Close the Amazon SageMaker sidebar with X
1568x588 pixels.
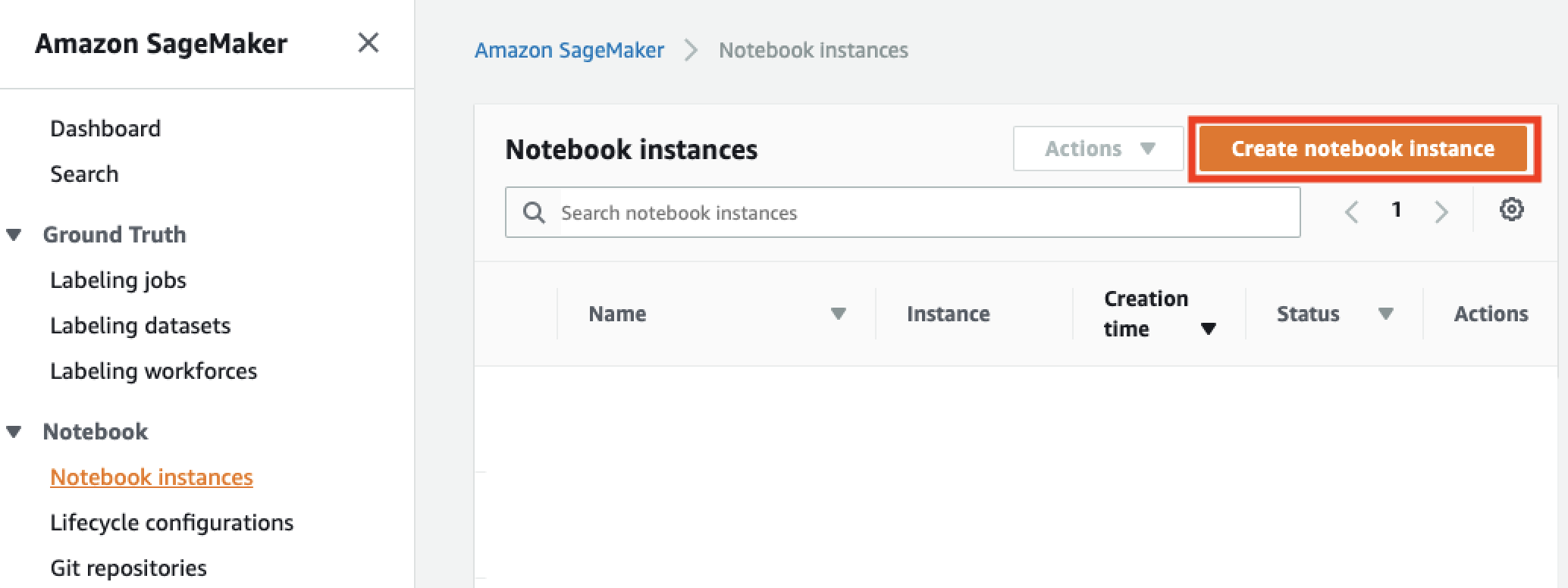pyautogui.click(x=368, y=43)
